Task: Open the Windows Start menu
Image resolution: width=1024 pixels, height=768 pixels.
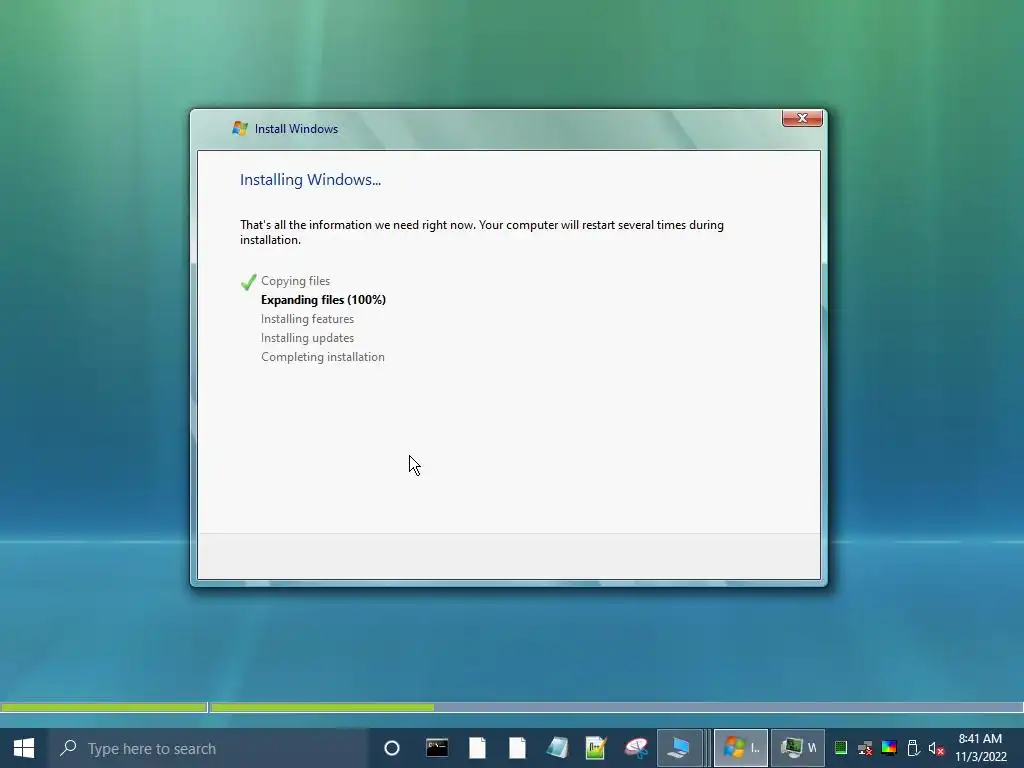Action: (24, 748)
